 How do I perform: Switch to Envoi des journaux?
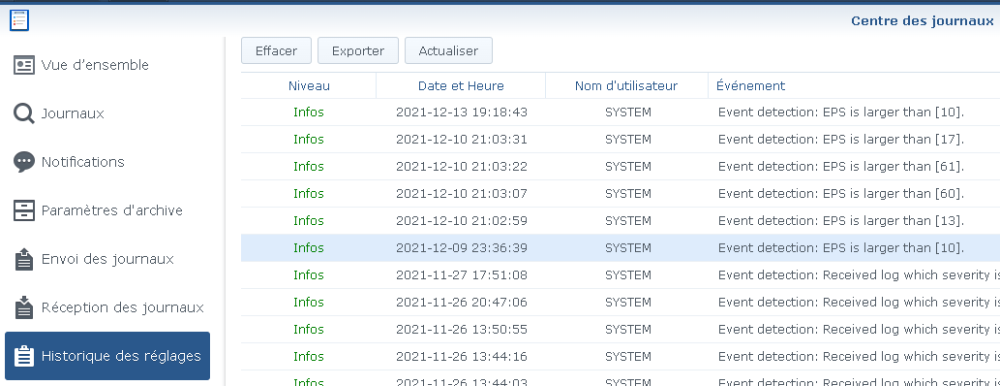[107, 259]
